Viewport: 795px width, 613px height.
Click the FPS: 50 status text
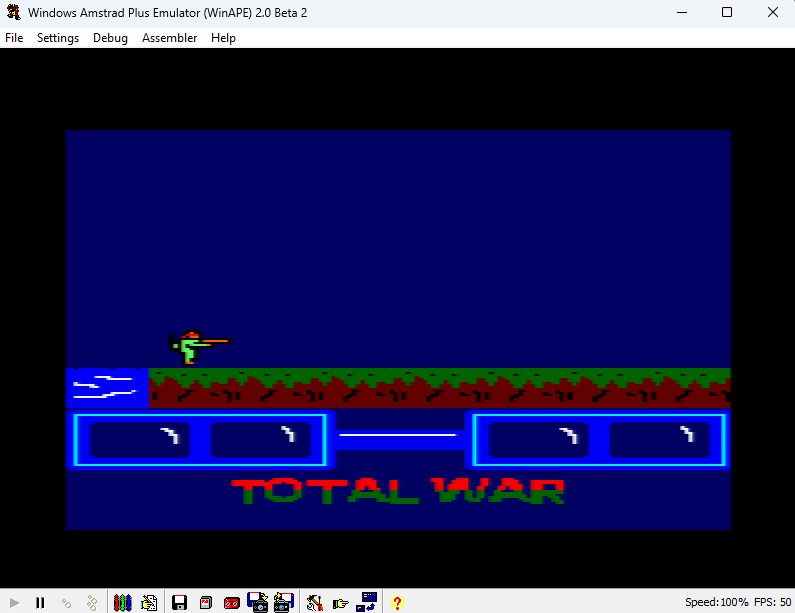click(772, 602)
